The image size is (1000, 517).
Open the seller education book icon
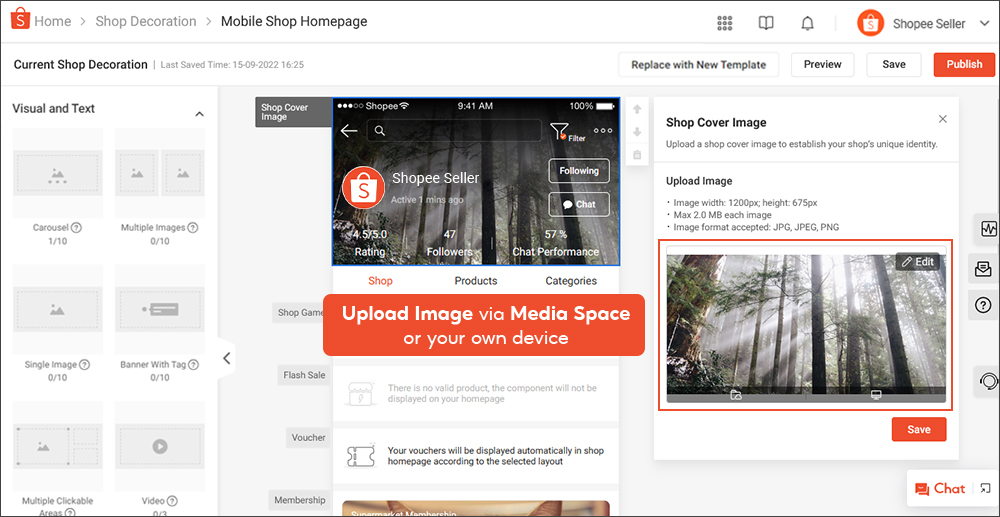[766, 23]
